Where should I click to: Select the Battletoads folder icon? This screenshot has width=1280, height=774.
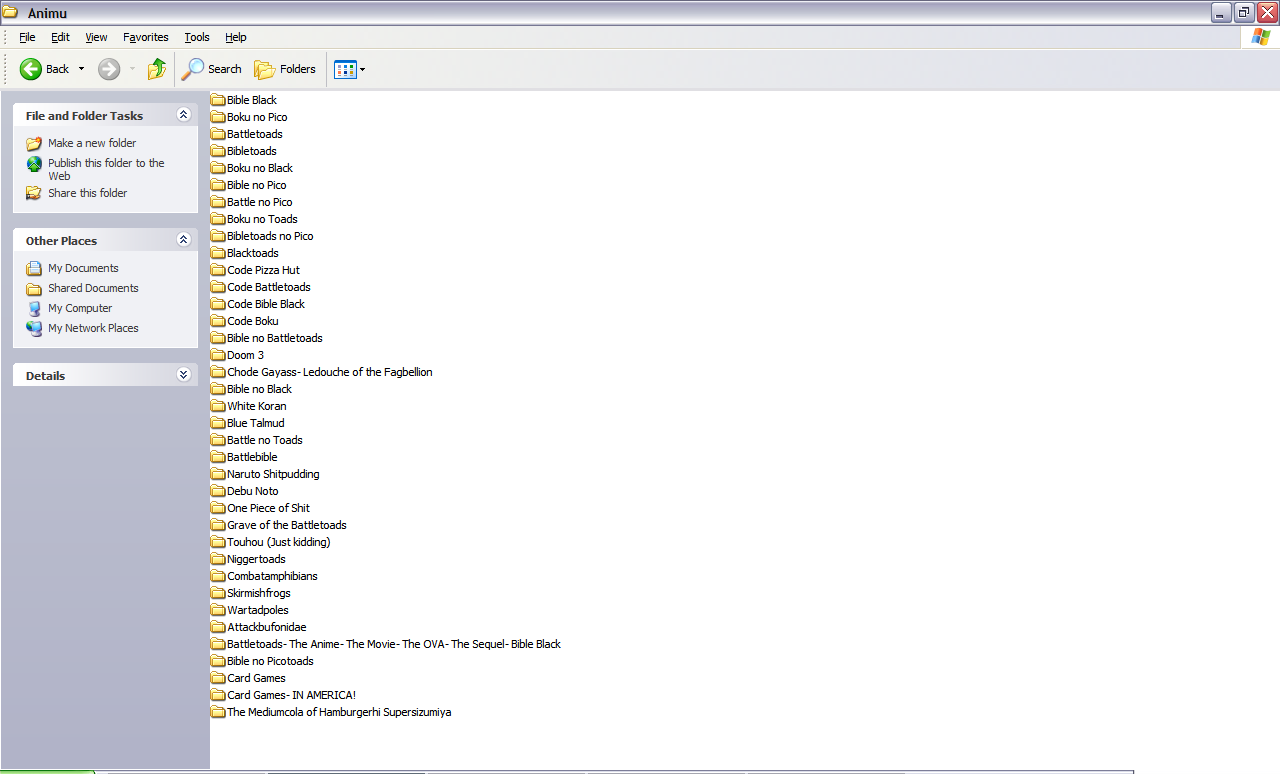click(218, 134)
